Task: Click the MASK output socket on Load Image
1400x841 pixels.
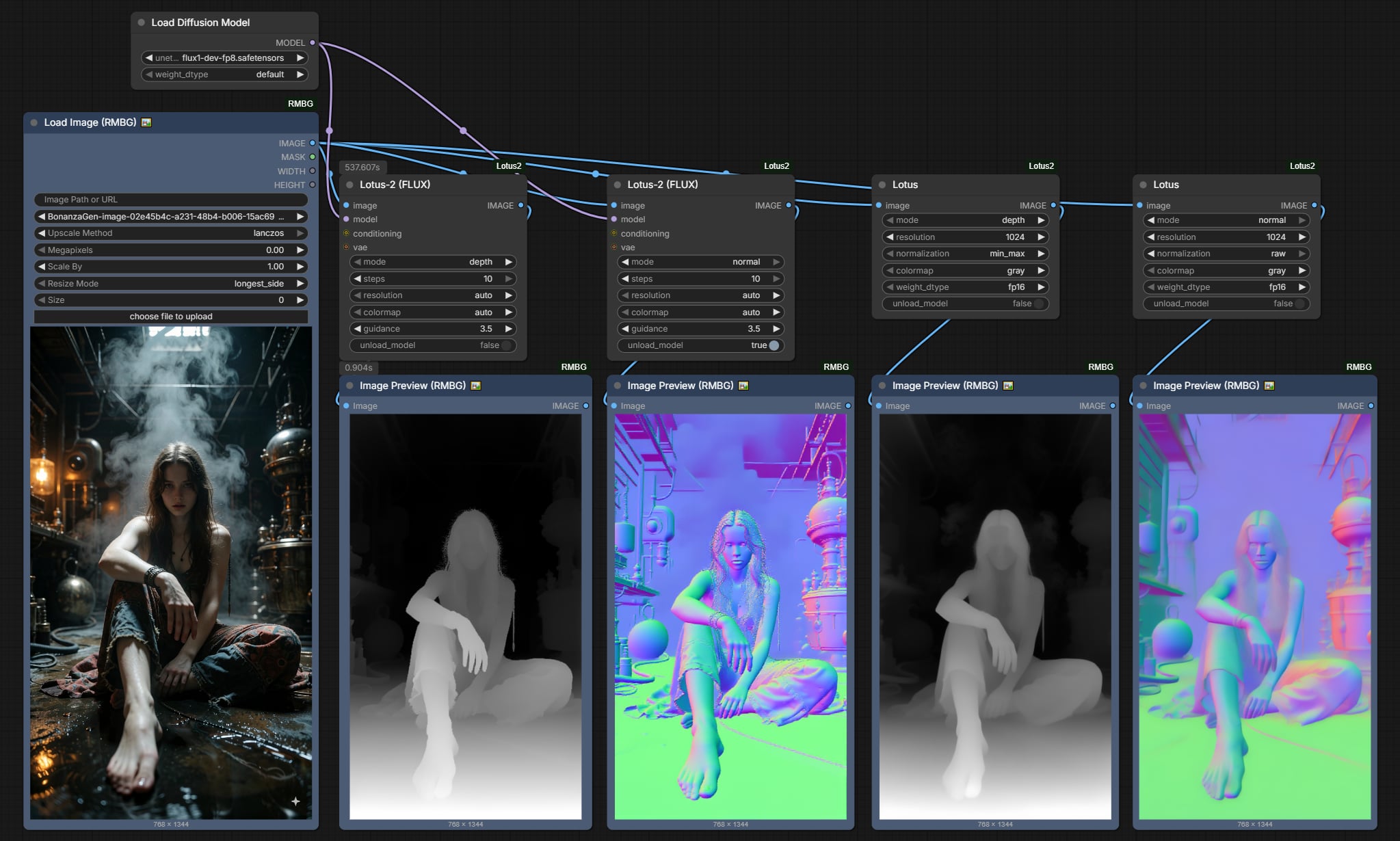Action: coord(313,157)
